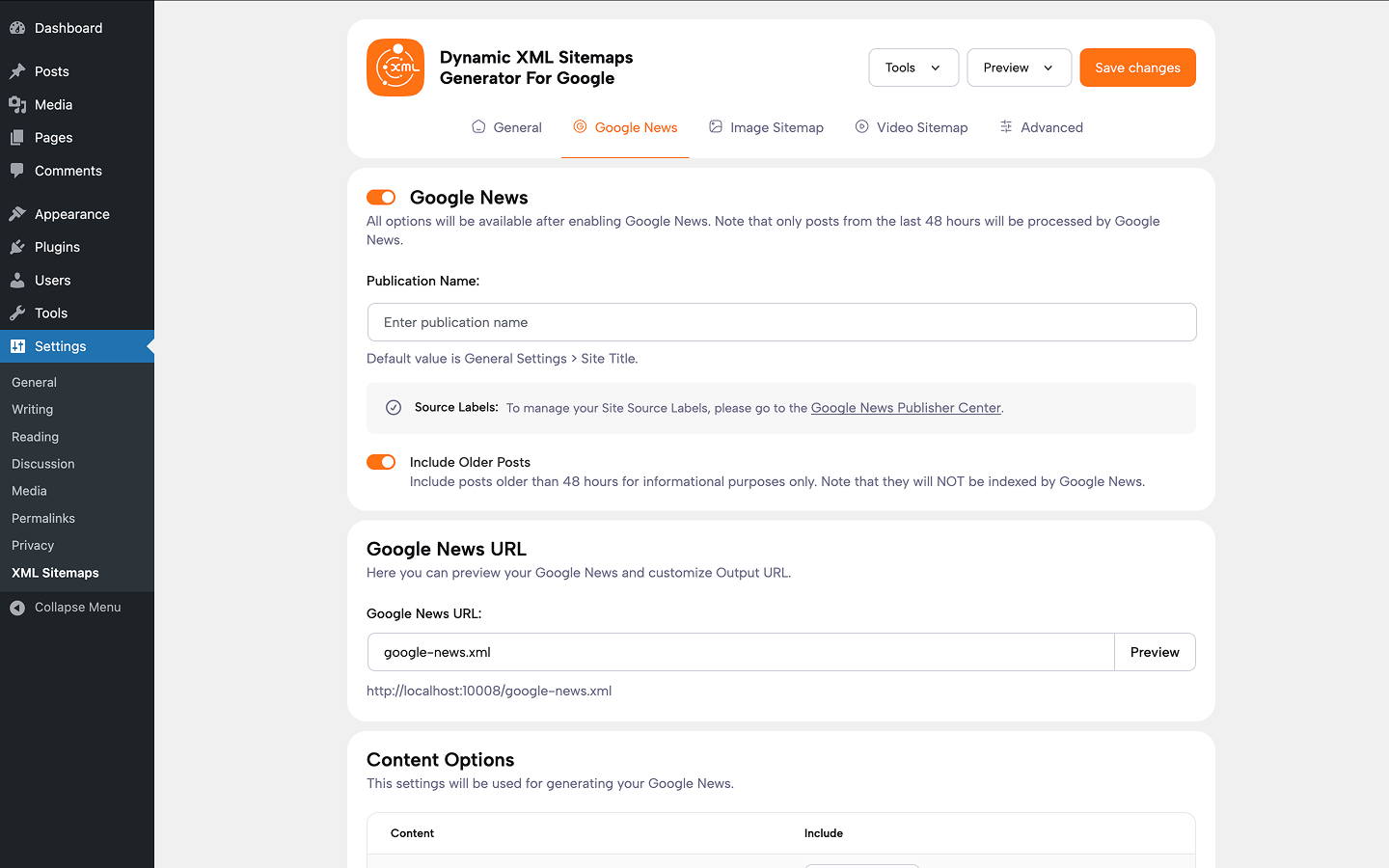Switch to the Google News tab
Image resolution: width=1389 pixels, height=868 pixels.
pos(625,126)
